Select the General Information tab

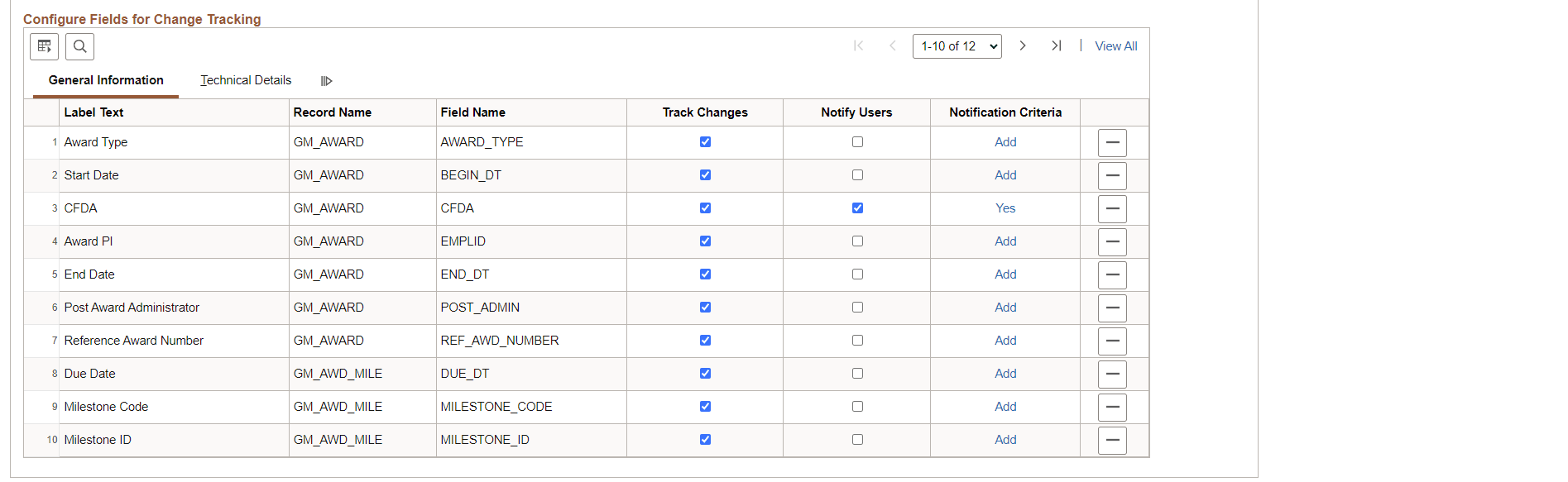coord(106,80)
